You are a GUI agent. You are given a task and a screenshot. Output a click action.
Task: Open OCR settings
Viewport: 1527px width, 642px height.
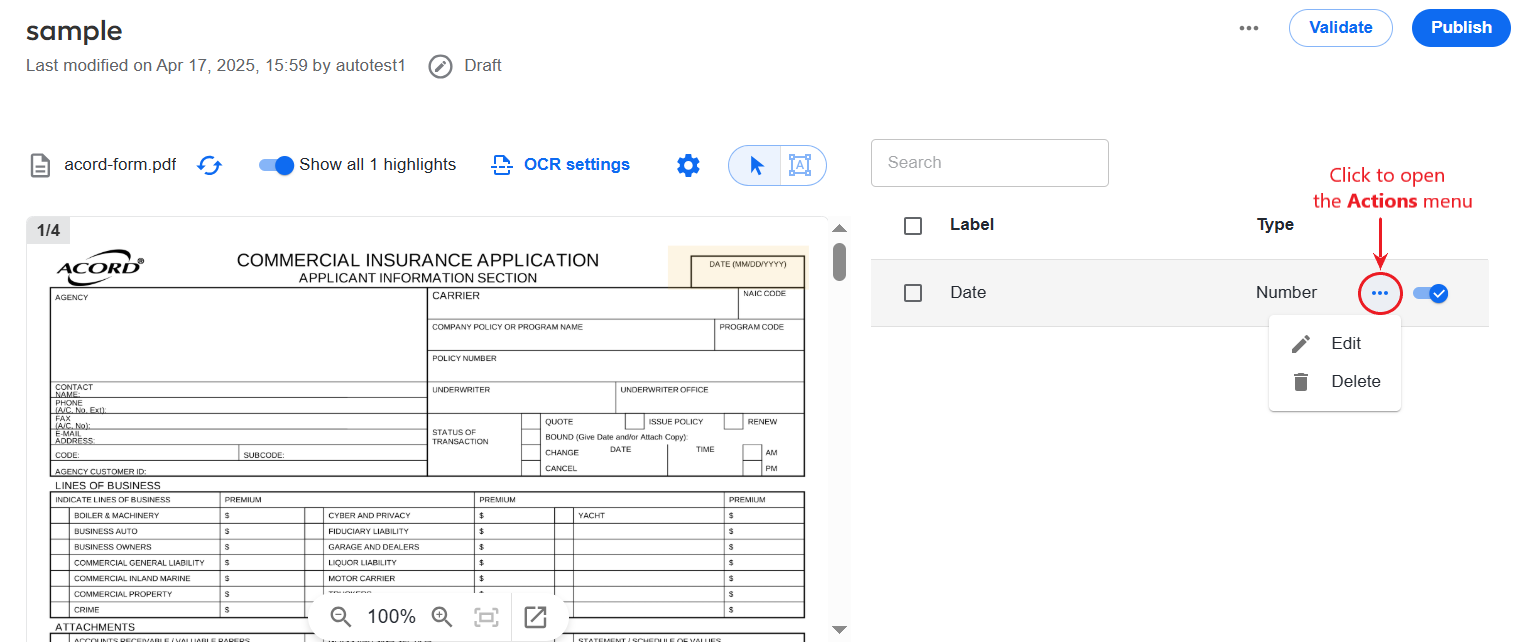tap(561, 165)
